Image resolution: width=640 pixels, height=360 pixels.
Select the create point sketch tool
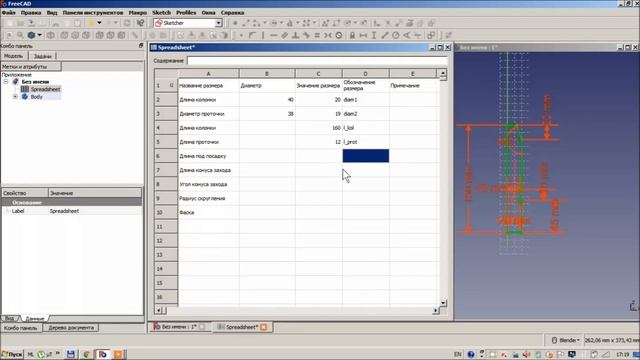(235, 23)
